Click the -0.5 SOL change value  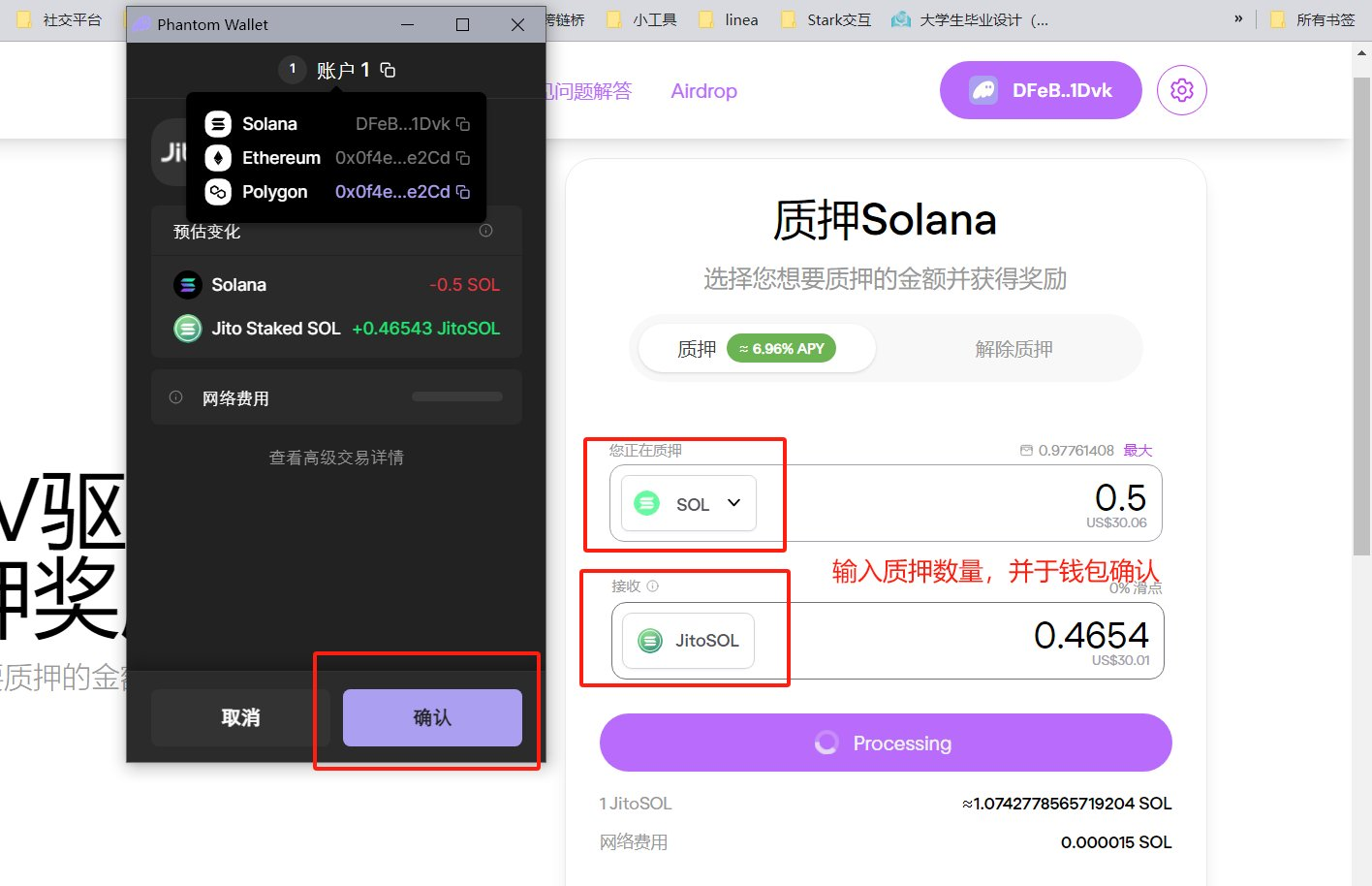pyautogui.click(x=465, y=285)
